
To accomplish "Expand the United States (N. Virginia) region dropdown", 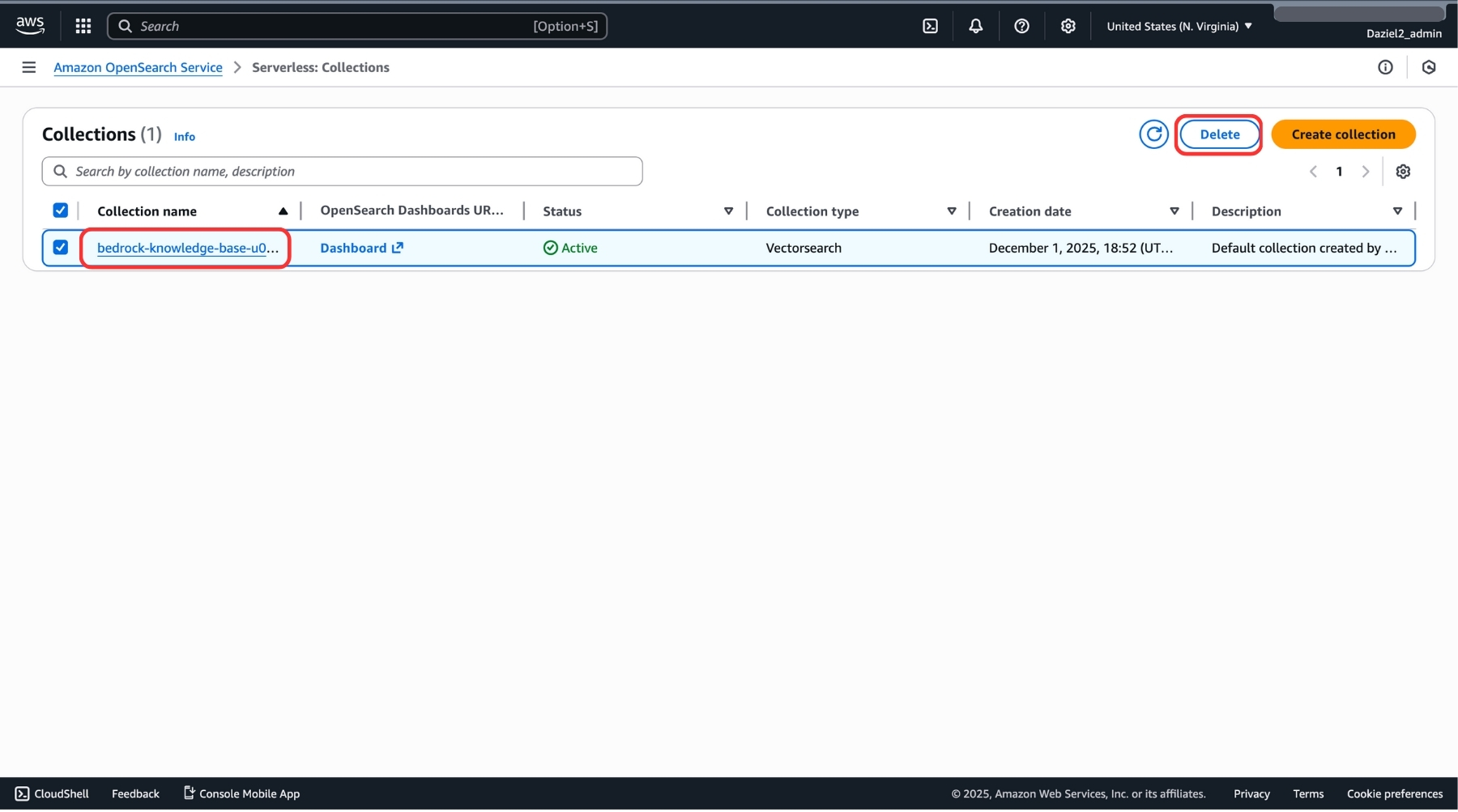I will (1179, 26).
